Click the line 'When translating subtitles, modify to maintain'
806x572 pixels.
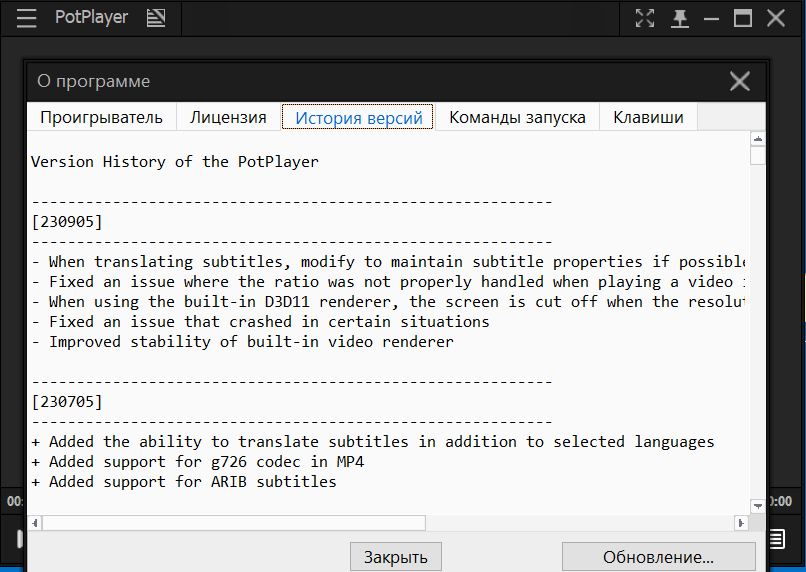(388, 262)
